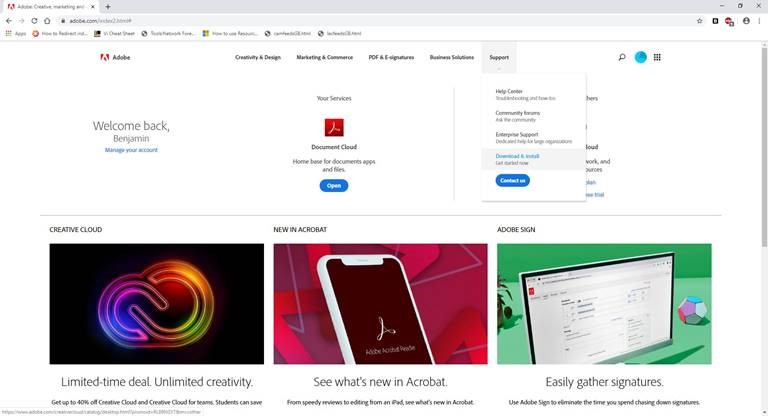Reload the page using browser refresh icon

pos(34,20)
